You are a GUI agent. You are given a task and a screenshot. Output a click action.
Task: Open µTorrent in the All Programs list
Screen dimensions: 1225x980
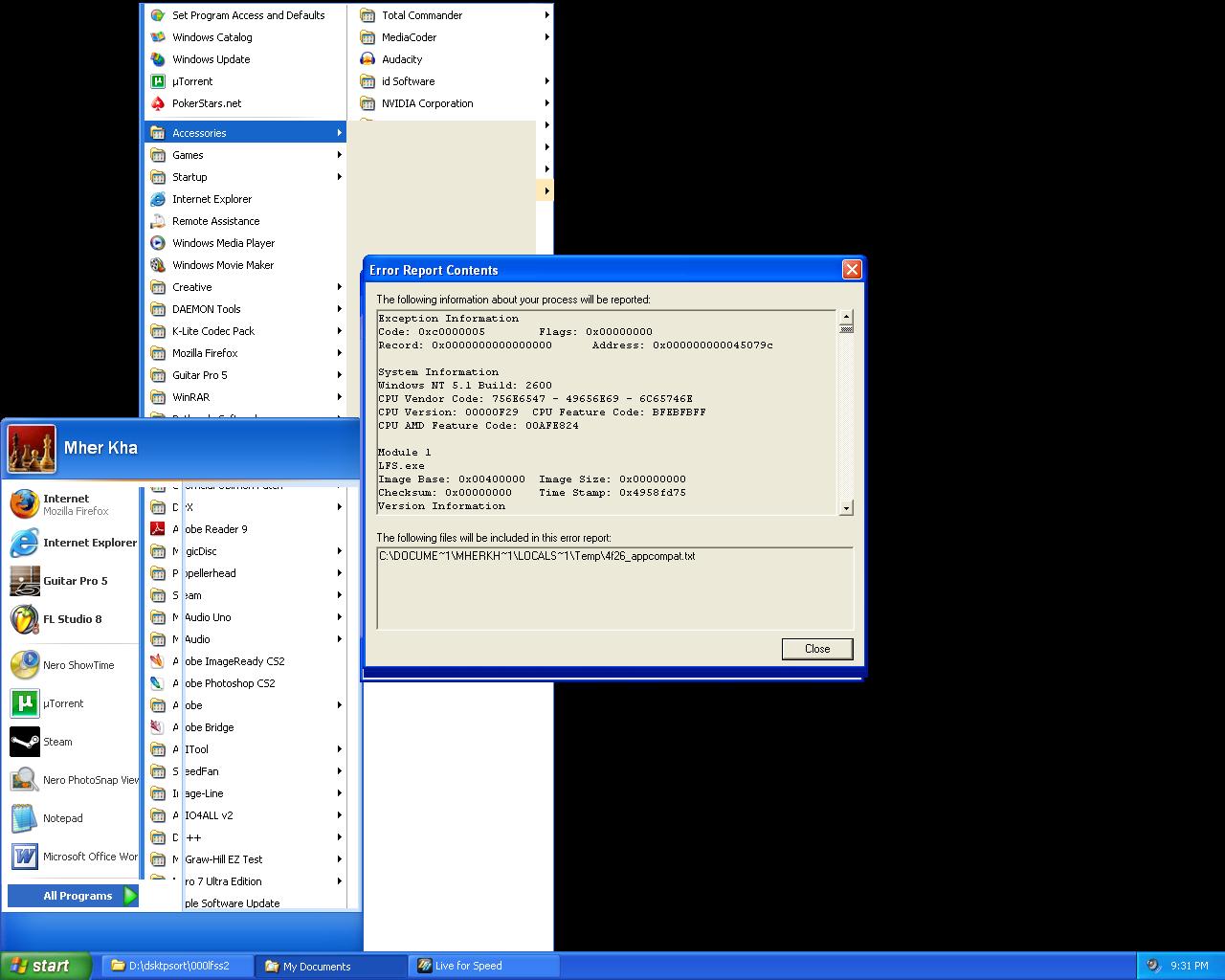click(158, 81)
